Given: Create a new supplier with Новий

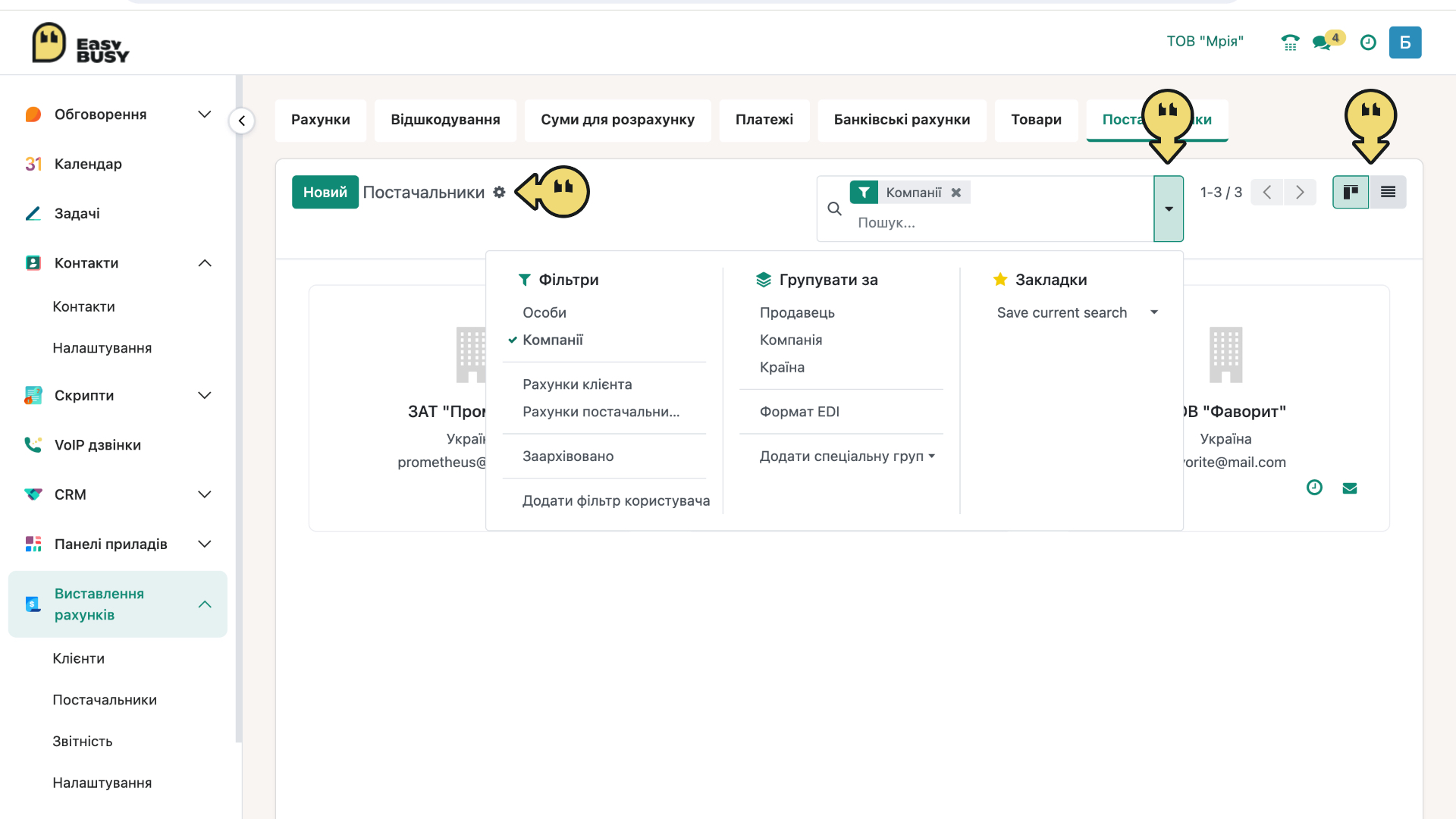Looking at the screenshot, I should click(x=325, y=192).
